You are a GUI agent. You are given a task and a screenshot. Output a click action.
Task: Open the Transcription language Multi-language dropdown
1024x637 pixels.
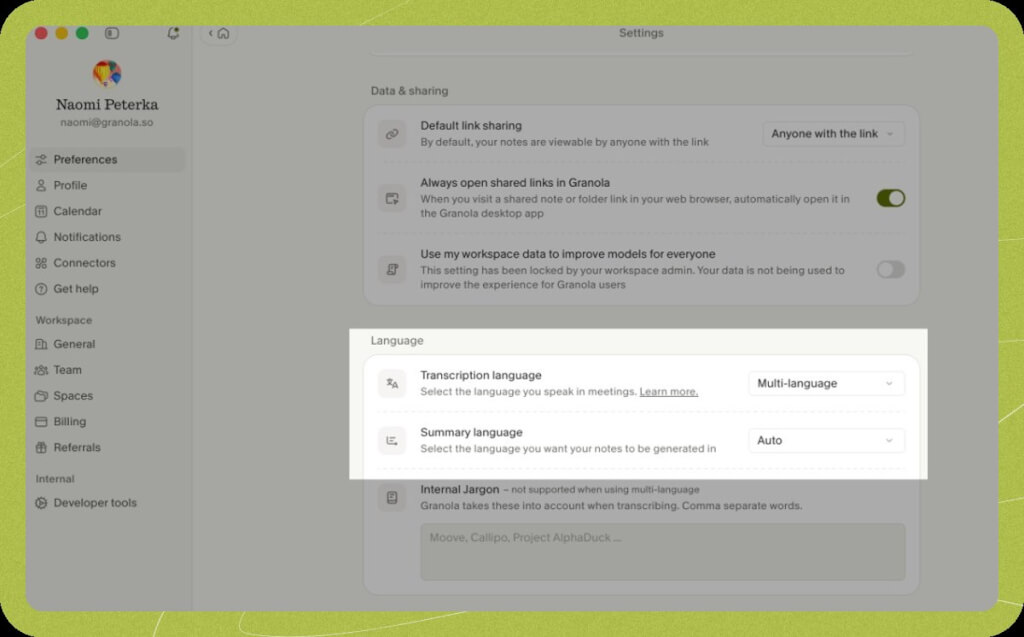click(826, 384)
